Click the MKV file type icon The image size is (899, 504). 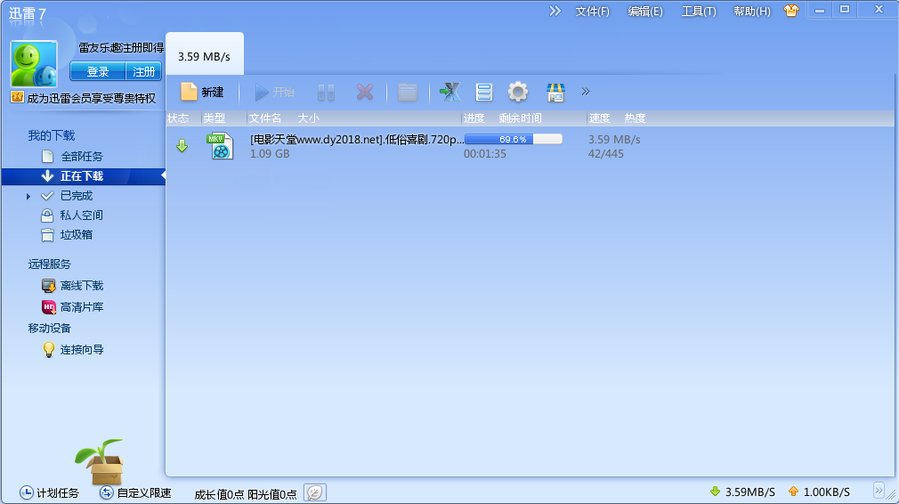pyautogui.click(x=220, y=146)
